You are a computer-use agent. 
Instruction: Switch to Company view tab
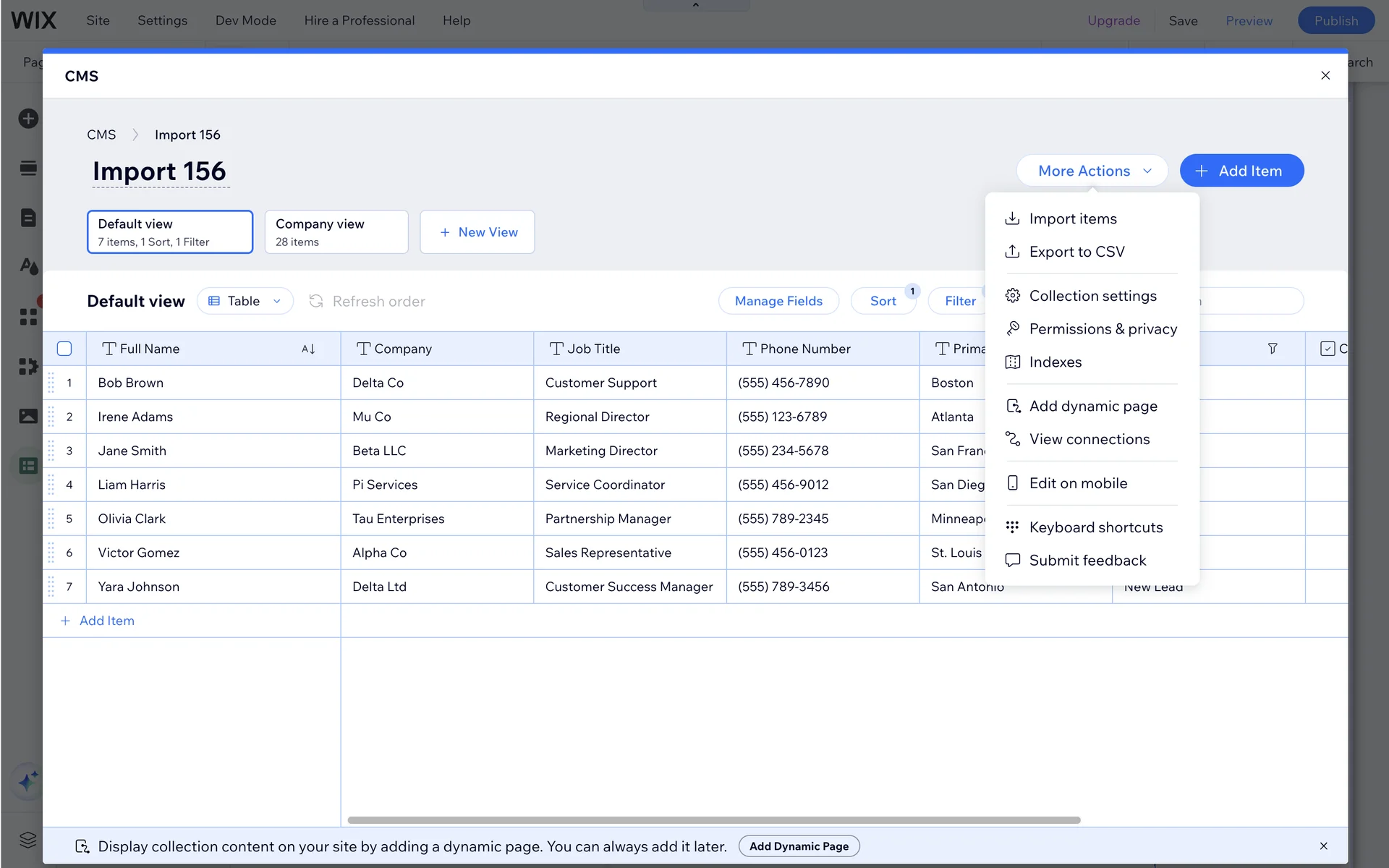336,231
